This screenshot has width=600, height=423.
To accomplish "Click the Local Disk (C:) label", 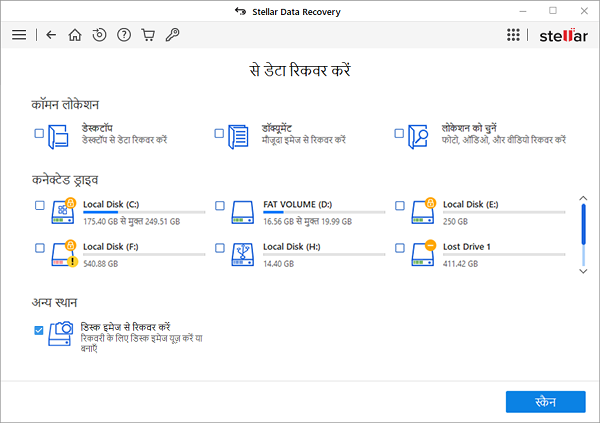I will (111, 204).
